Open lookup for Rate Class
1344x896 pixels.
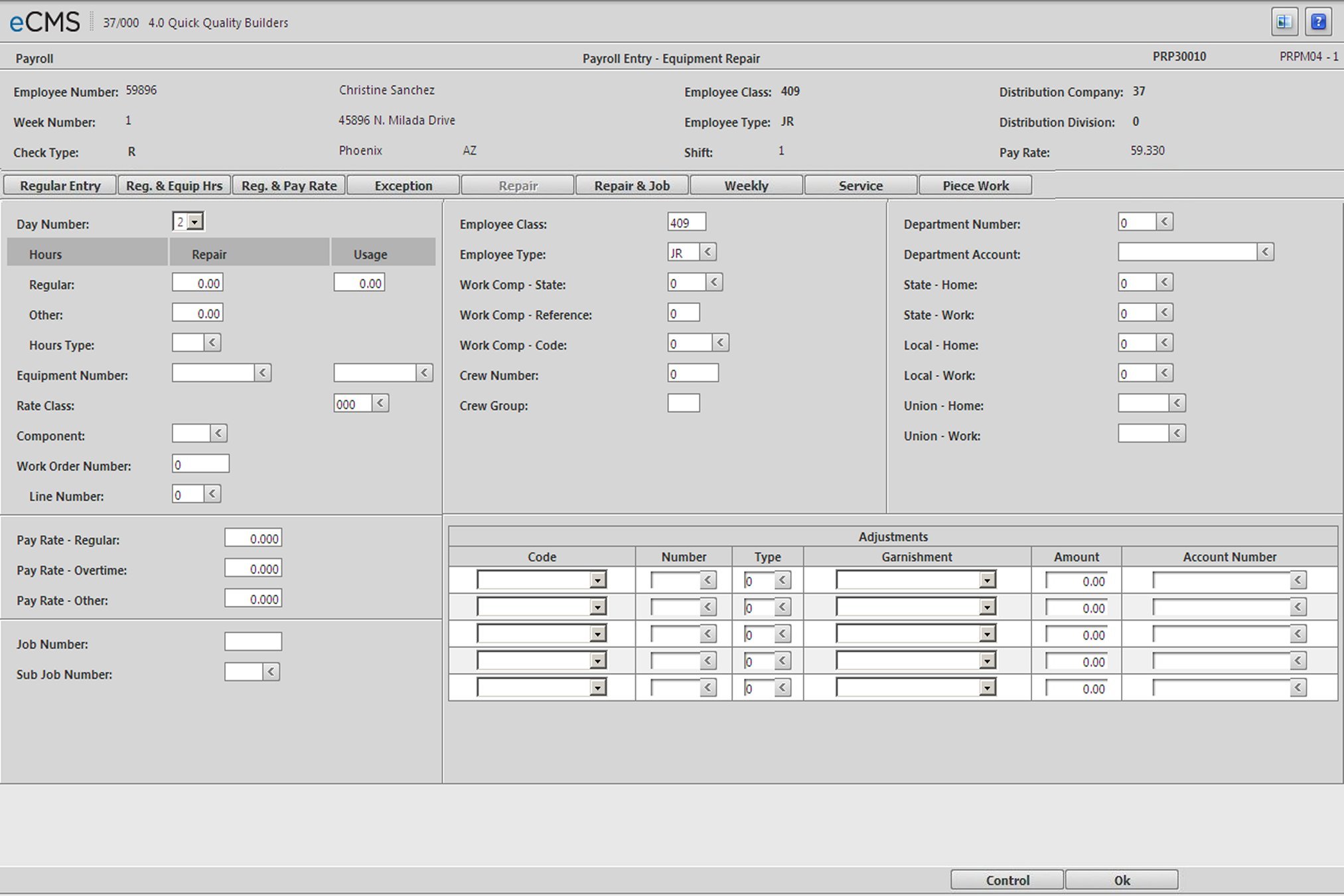coord(380,404)
